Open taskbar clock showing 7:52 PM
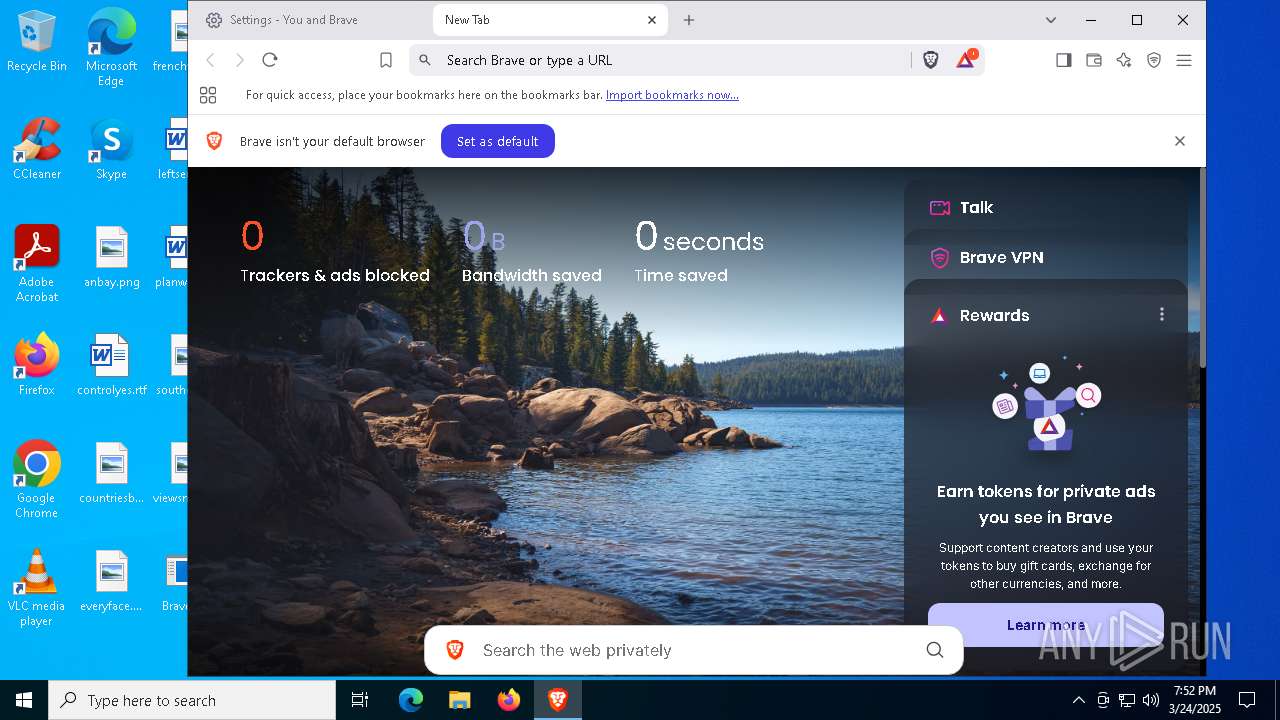1280x720 pixels. click(1195, 700)
